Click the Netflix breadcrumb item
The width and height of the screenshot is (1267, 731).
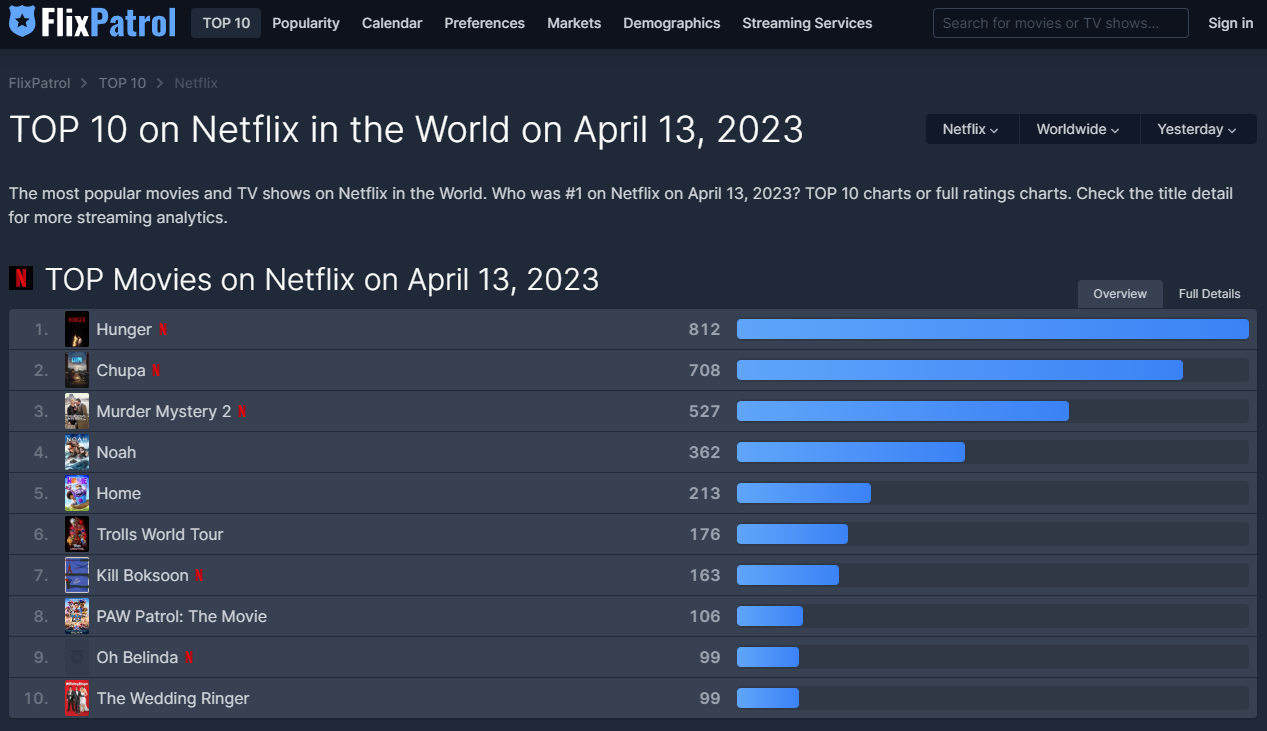[196, 83]
